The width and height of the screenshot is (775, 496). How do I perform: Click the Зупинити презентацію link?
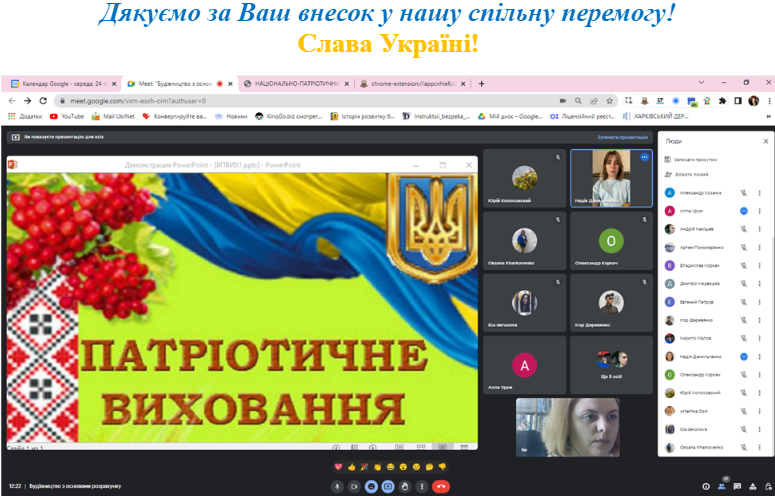623,136
